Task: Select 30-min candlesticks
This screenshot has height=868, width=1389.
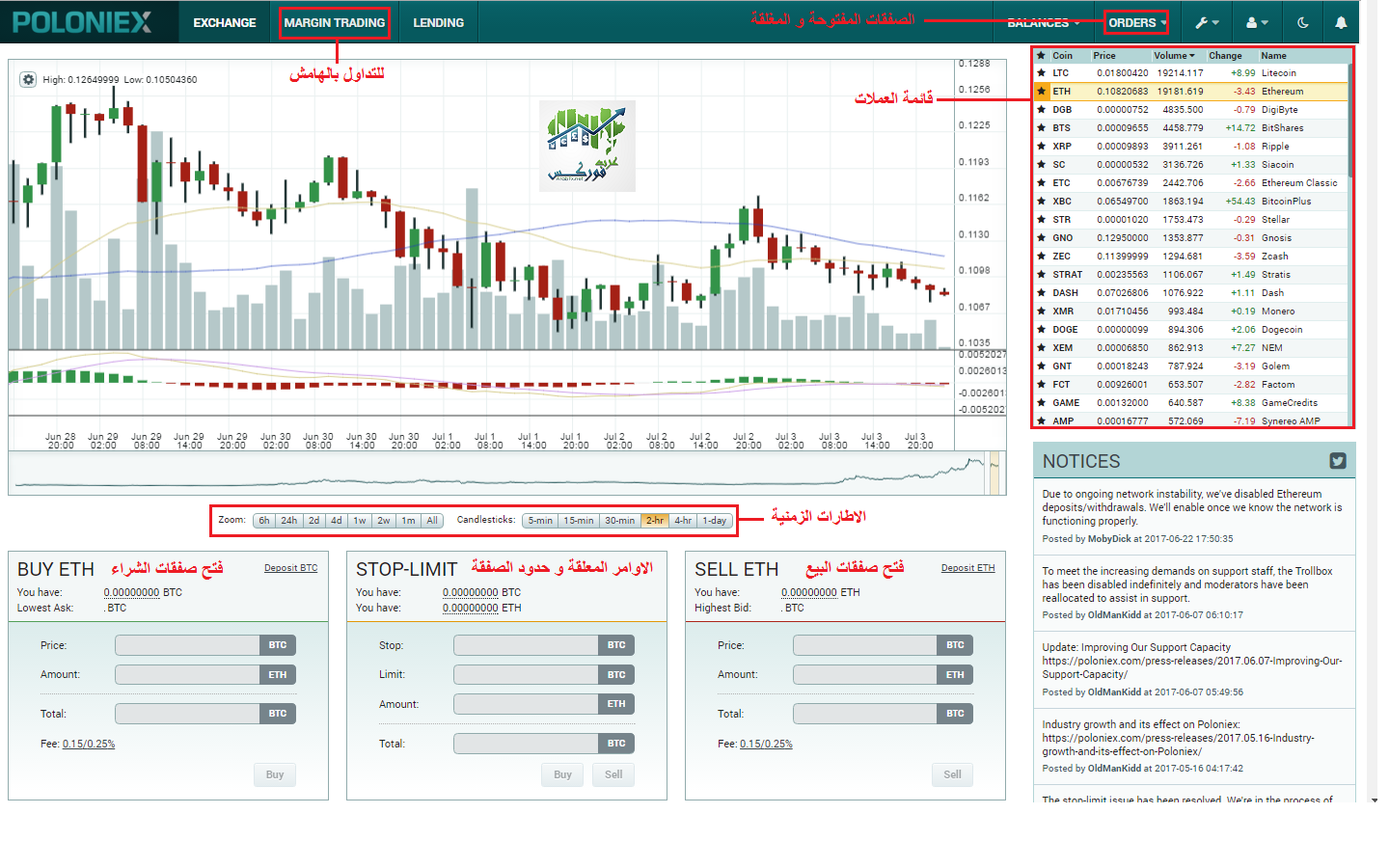Action: (x=619, y=521)
